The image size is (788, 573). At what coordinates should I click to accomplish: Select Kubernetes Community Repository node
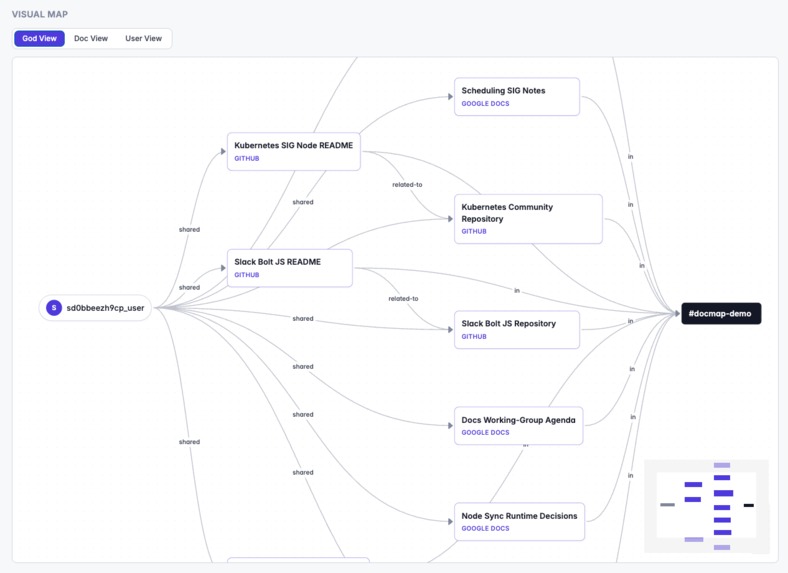[x=528, y=219]
